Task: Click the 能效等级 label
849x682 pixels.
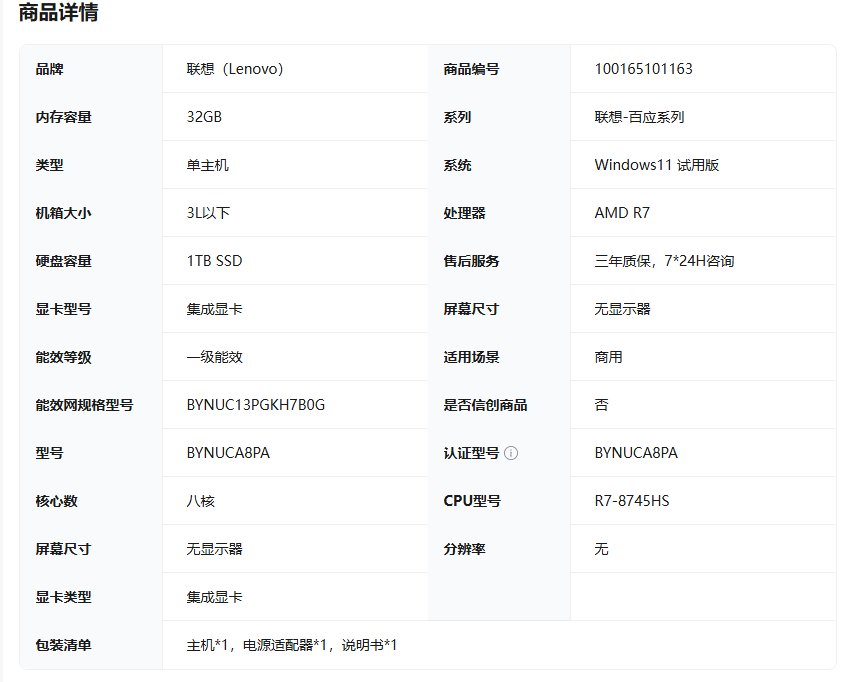Action: tap(63, 357)
